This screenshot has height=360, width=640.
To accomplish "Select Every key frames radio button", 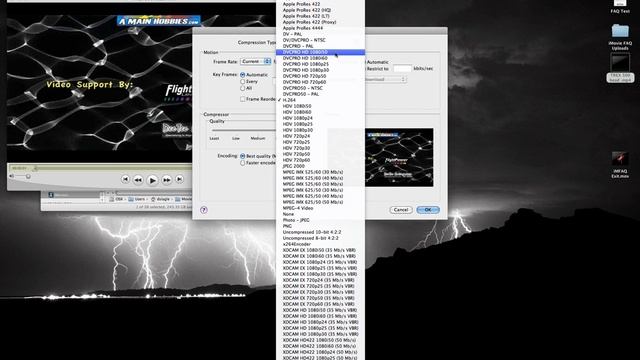I will [x=242, y=82].
